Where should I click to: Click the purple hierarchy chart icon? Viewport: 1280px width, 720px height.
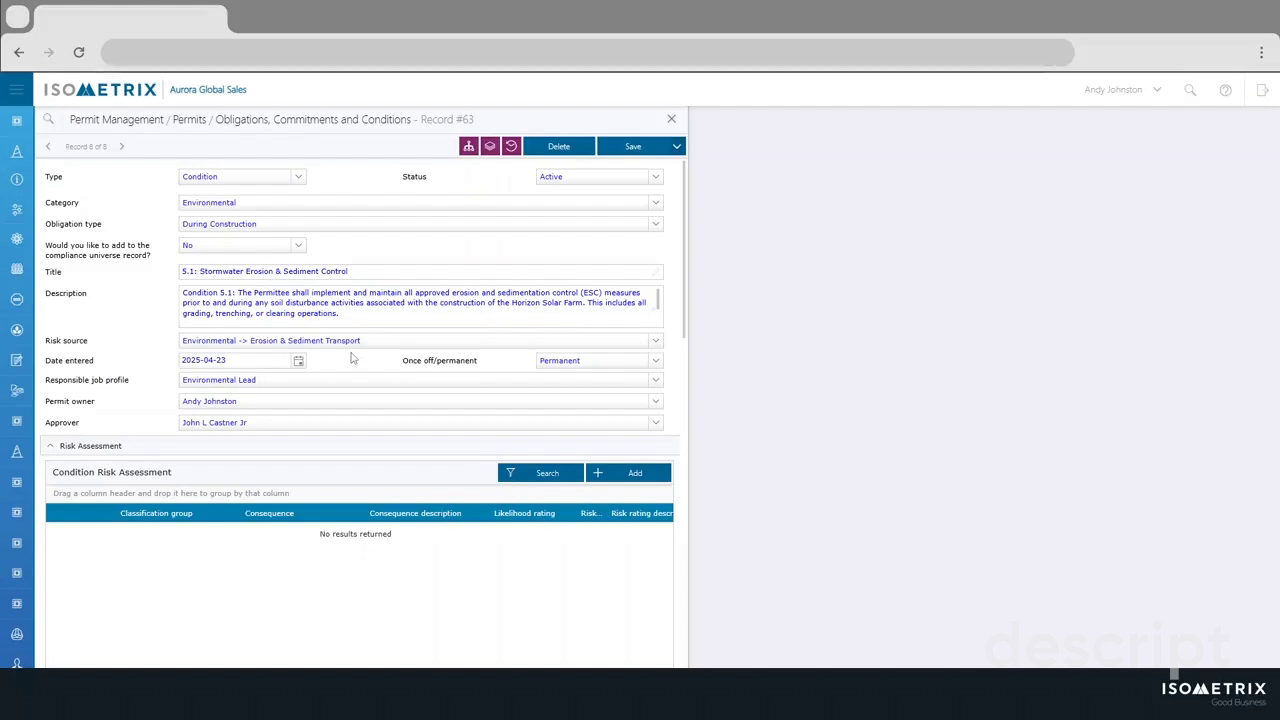click(468, 146)
